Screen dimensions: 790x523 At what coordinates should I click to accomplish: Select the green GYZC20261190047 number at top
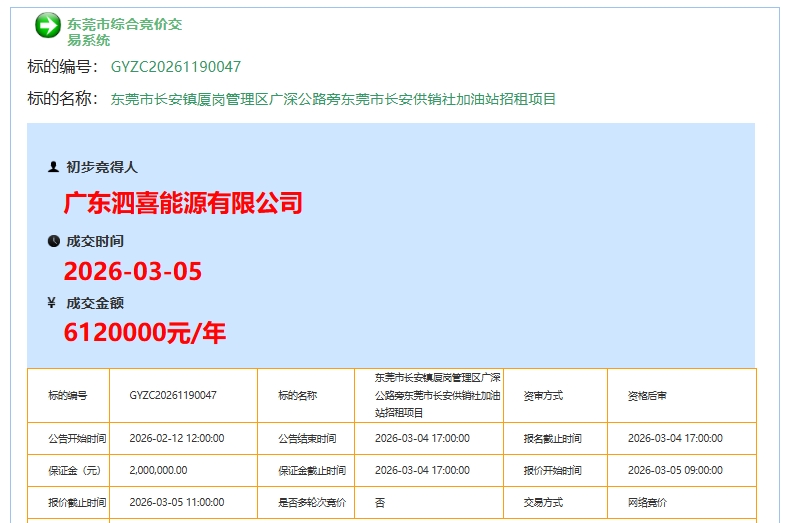(176, 67)
